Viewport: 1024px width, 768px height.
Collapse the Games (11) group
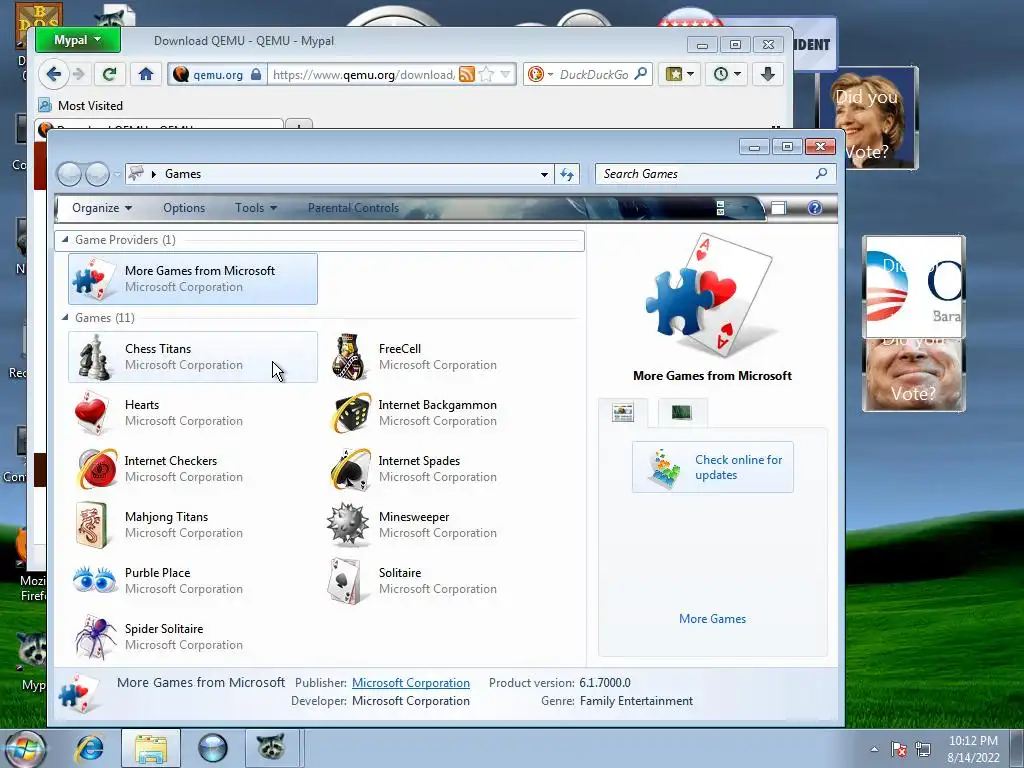click(x=65, y=317)
